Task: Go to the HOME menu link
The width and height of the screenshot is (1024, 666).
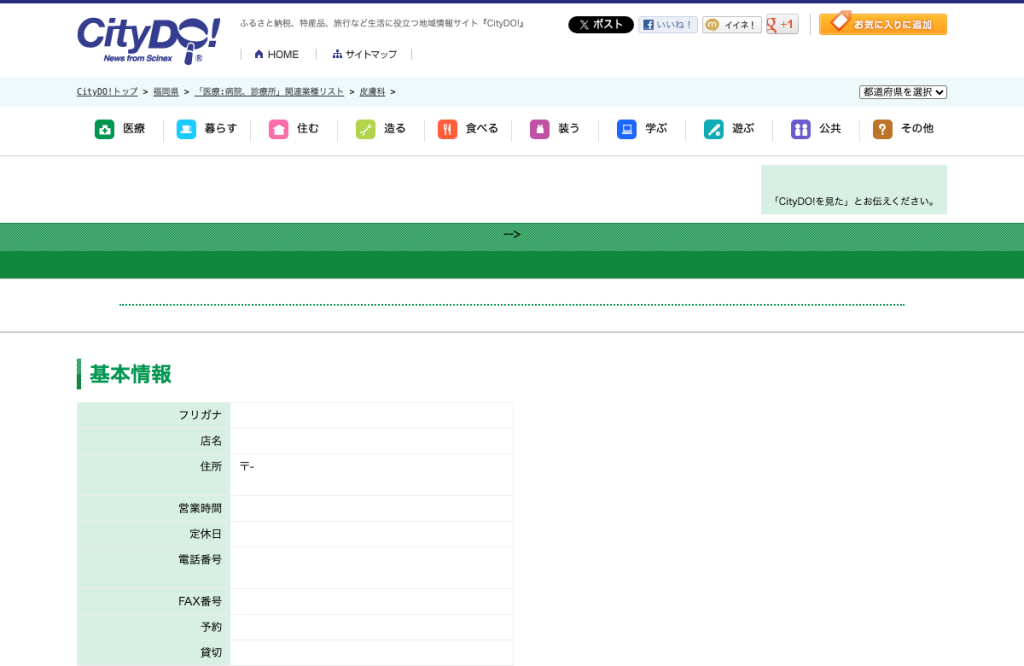Action: coord(283,54)
